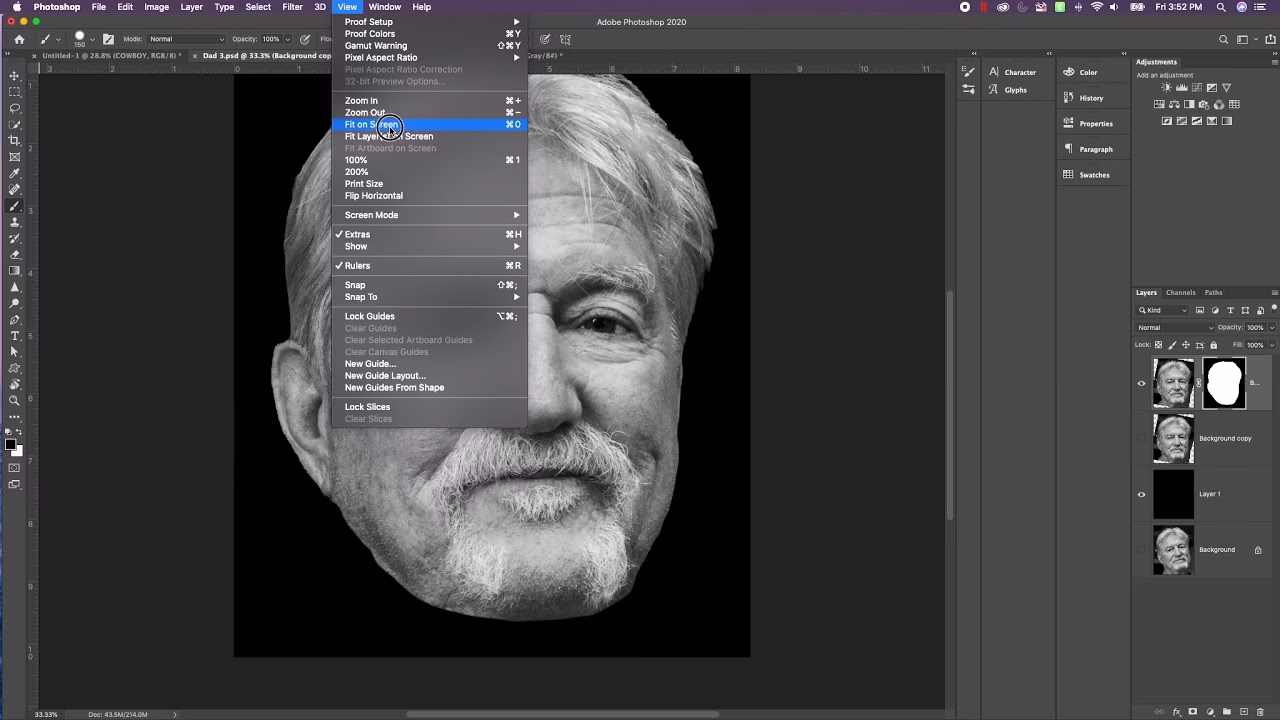Click the add layer mask icon
The image size is (1280, 720).
(1193, 712)
